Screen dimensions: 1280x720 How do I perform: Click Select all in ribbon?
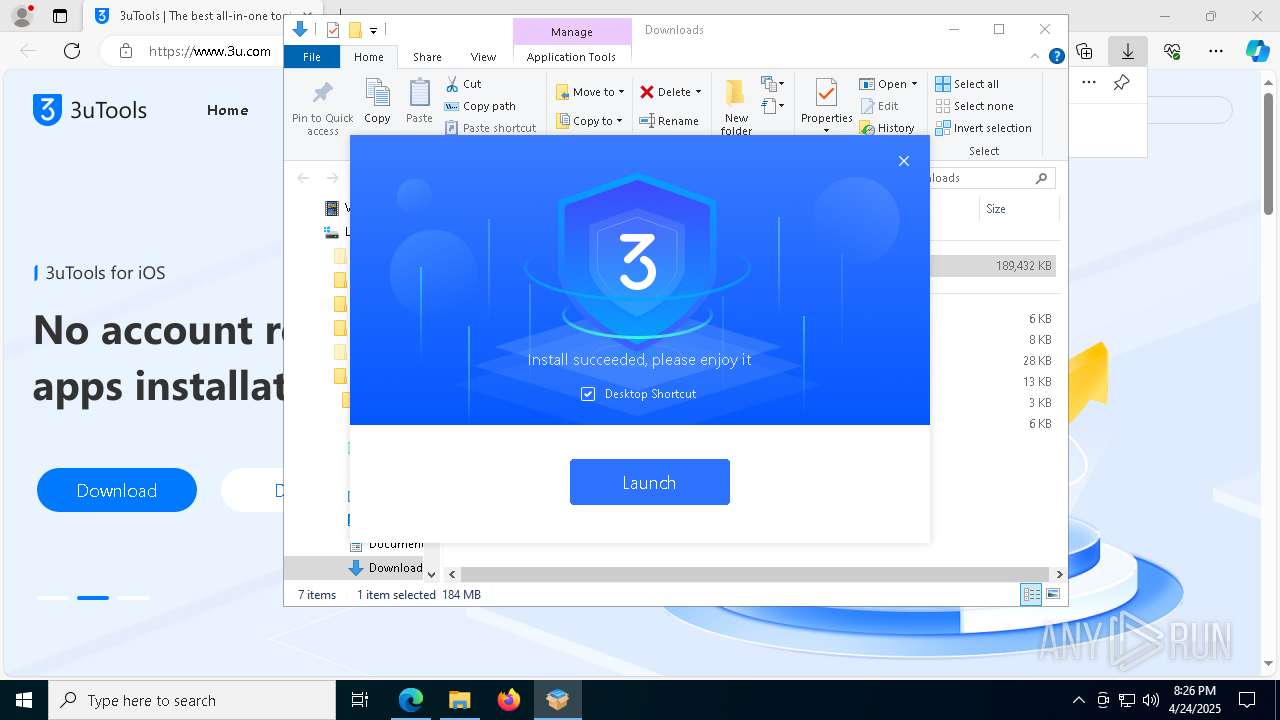[967, 84]
